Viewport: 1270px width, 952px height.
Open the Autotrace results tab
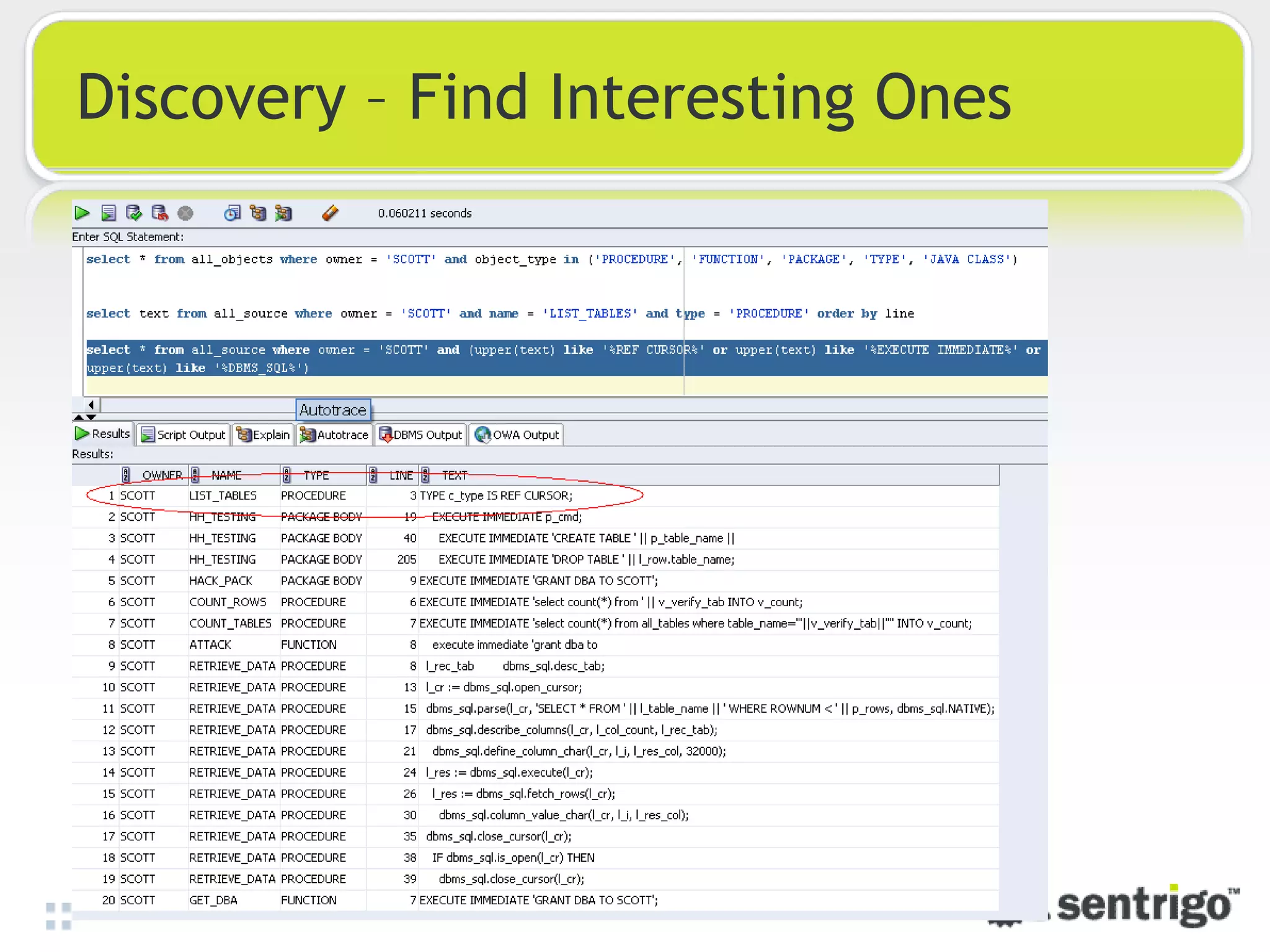point(335,434)
